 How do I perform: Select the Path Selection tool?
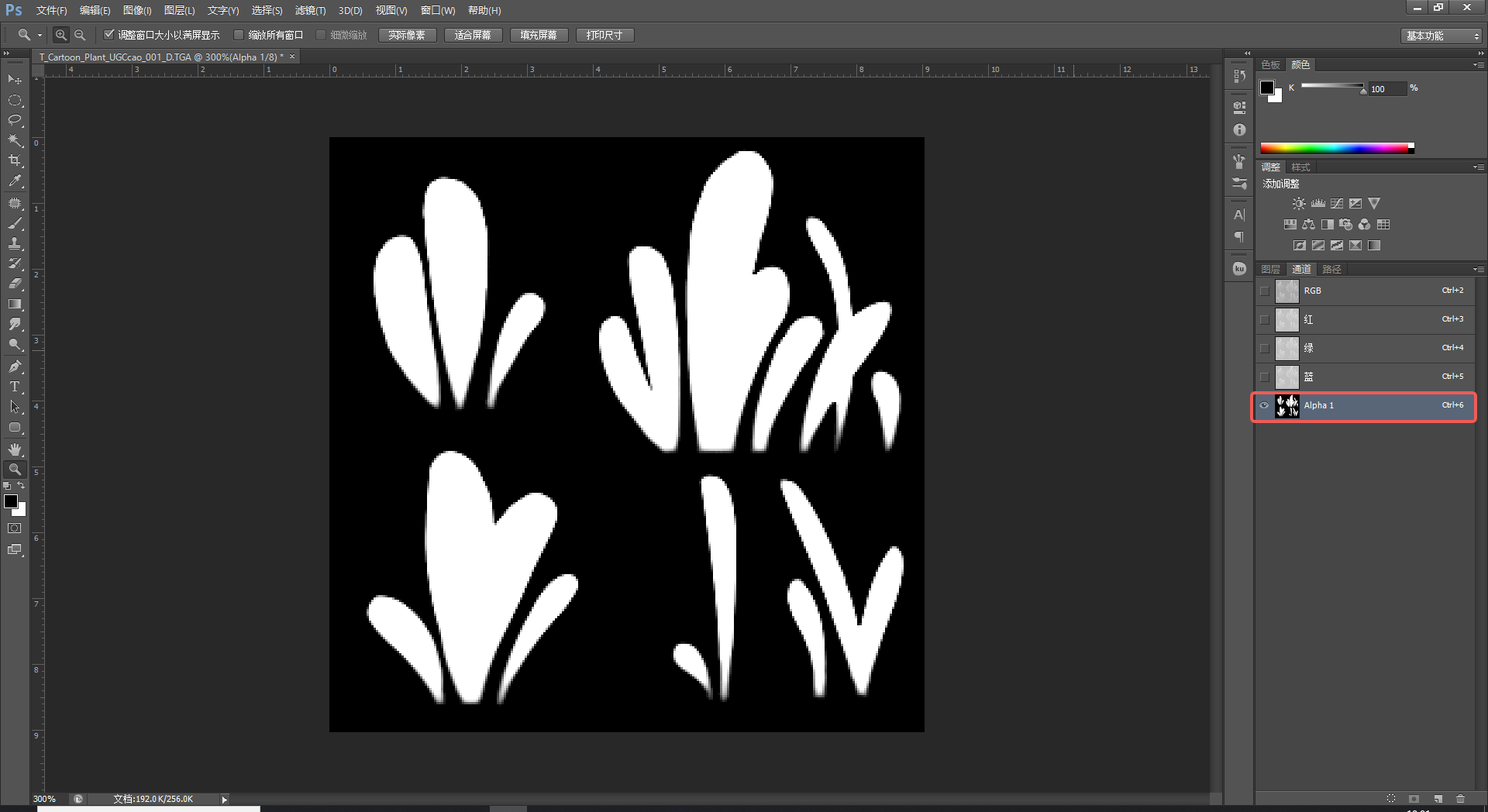tap(15, 407)
